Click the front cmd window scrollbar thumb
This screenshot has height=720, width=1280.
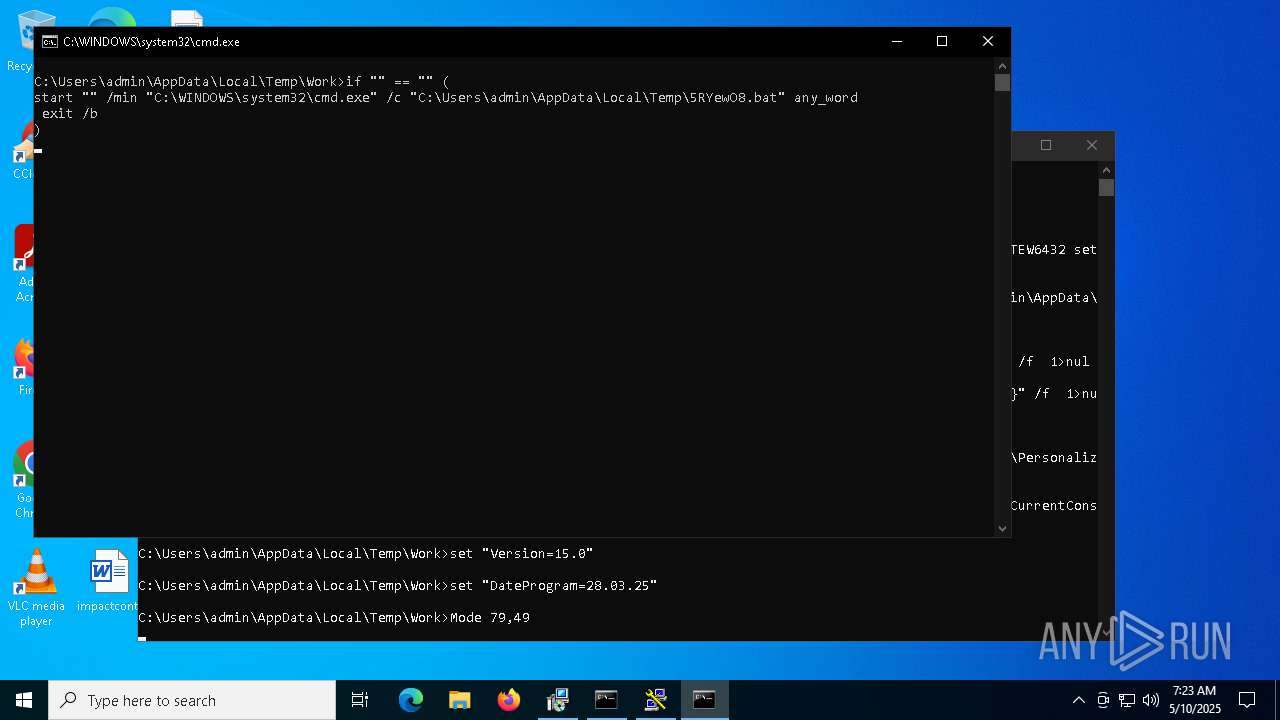[x=1002, y=82]
